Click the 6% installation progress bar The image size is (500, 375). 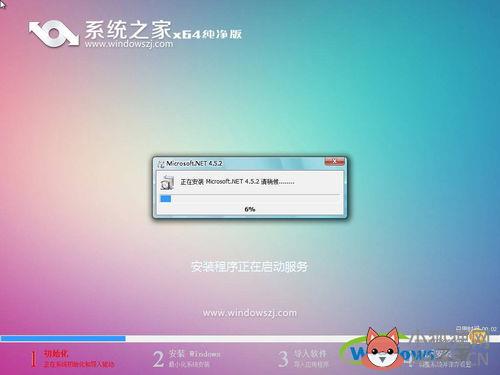(250, 199)
